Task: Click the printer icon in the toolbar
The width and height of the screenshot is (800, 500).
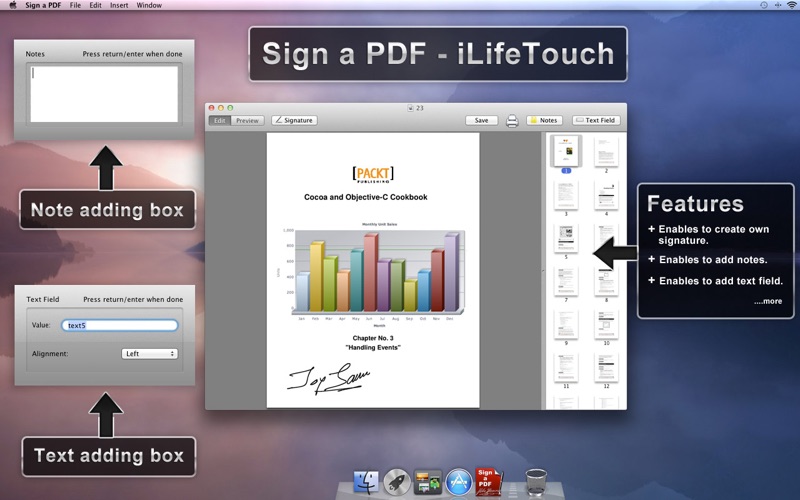Action: 512,121
